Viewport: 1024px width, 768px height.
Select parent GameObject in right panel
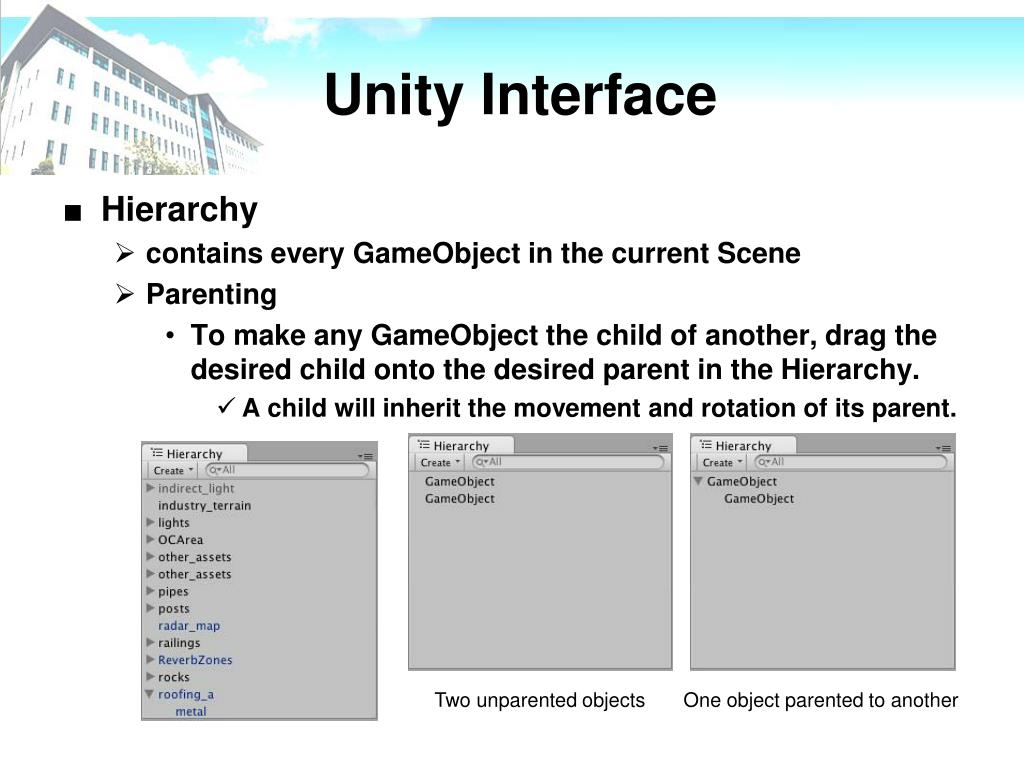click(x=742, y=481)
